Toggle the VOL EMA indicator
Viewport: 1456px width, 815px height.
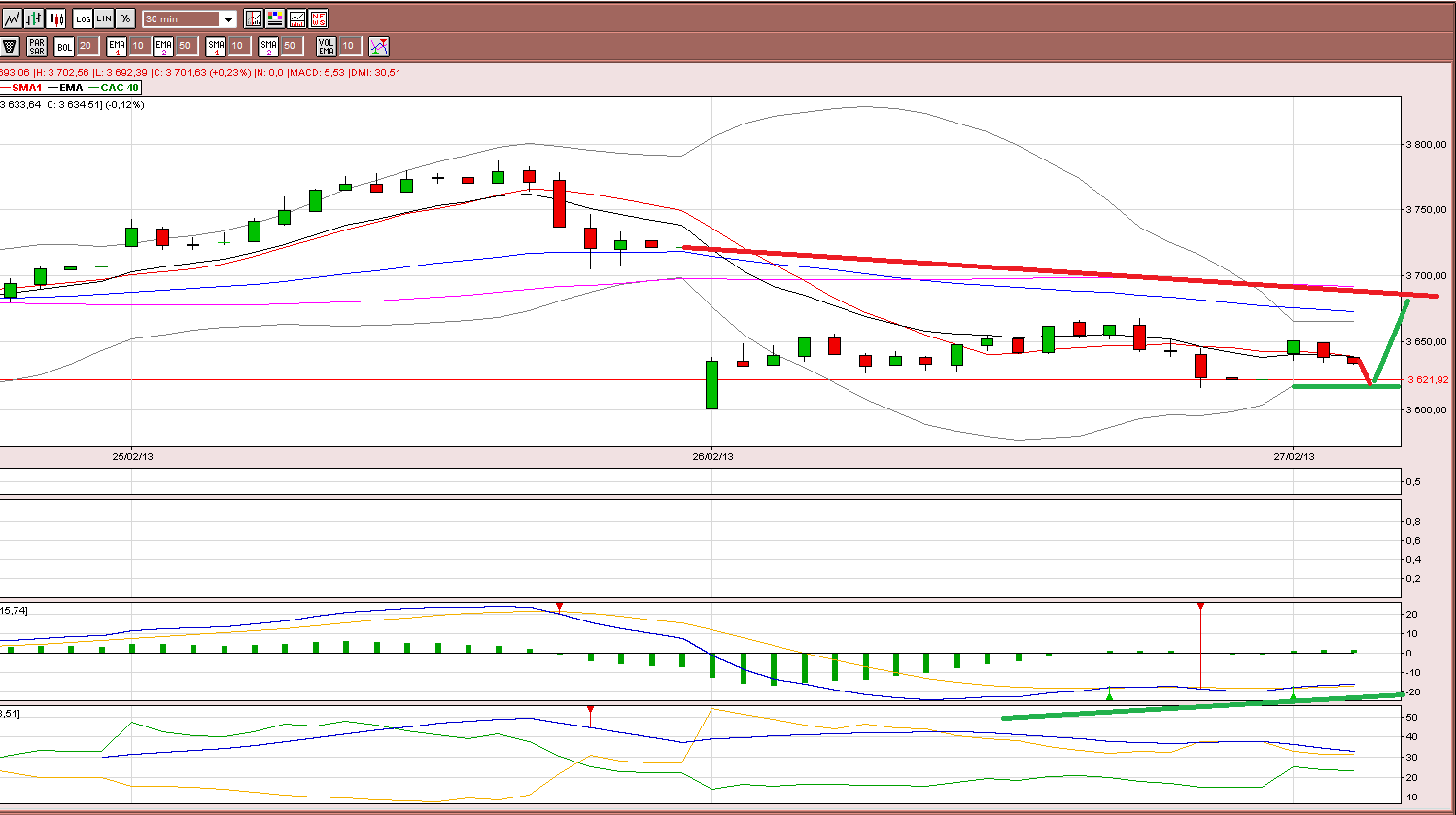[x=326, y=46]
